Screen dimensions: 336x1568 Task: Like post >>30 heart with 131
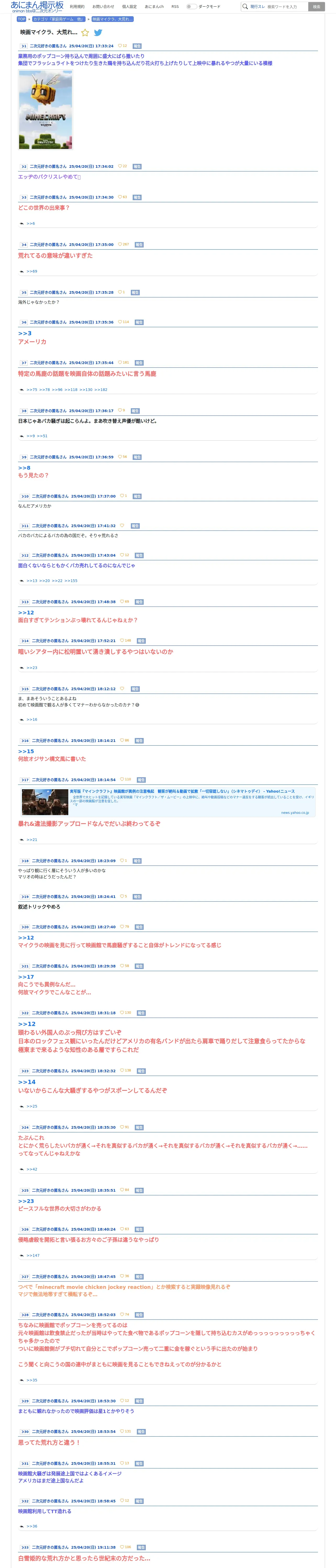click(122, 1431)
